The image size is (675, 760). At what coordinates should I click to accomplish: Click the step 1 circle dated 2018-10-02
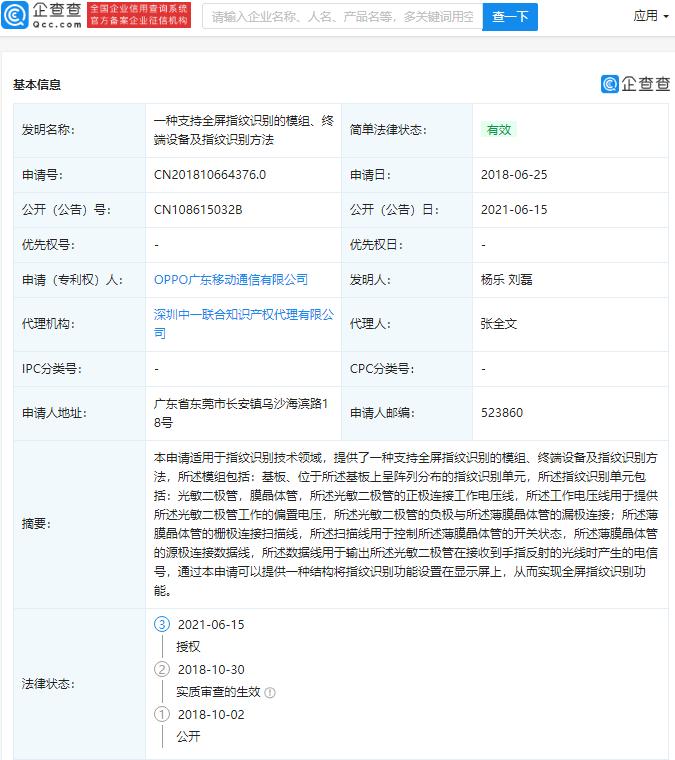click(x=162, y=714)
